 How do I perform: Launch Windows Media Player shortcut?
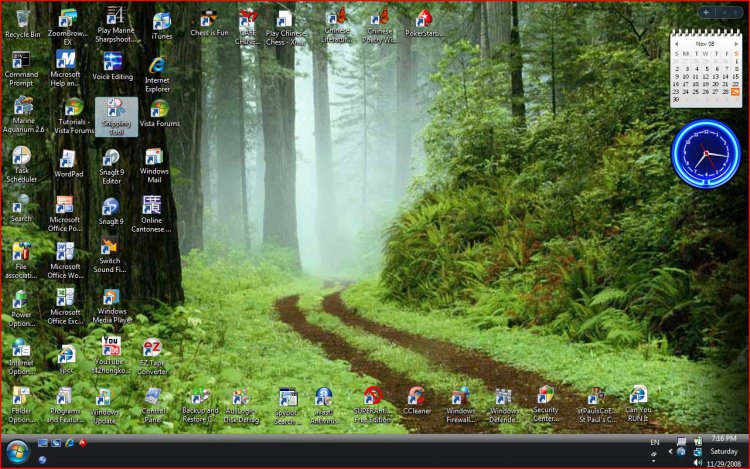pyautogui.click(x=112, y=306)
